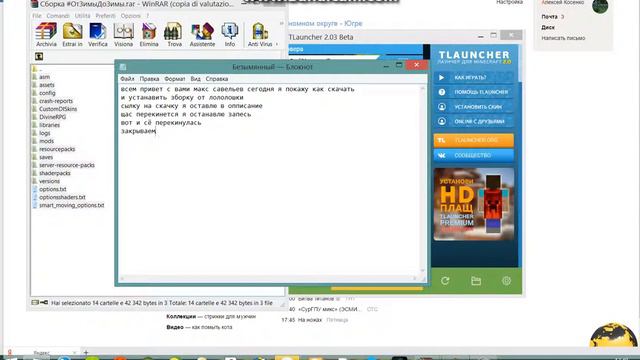
Task: Click КАК ИГРАТЬ? button in TLauncher
Action: tap(473, 77)
